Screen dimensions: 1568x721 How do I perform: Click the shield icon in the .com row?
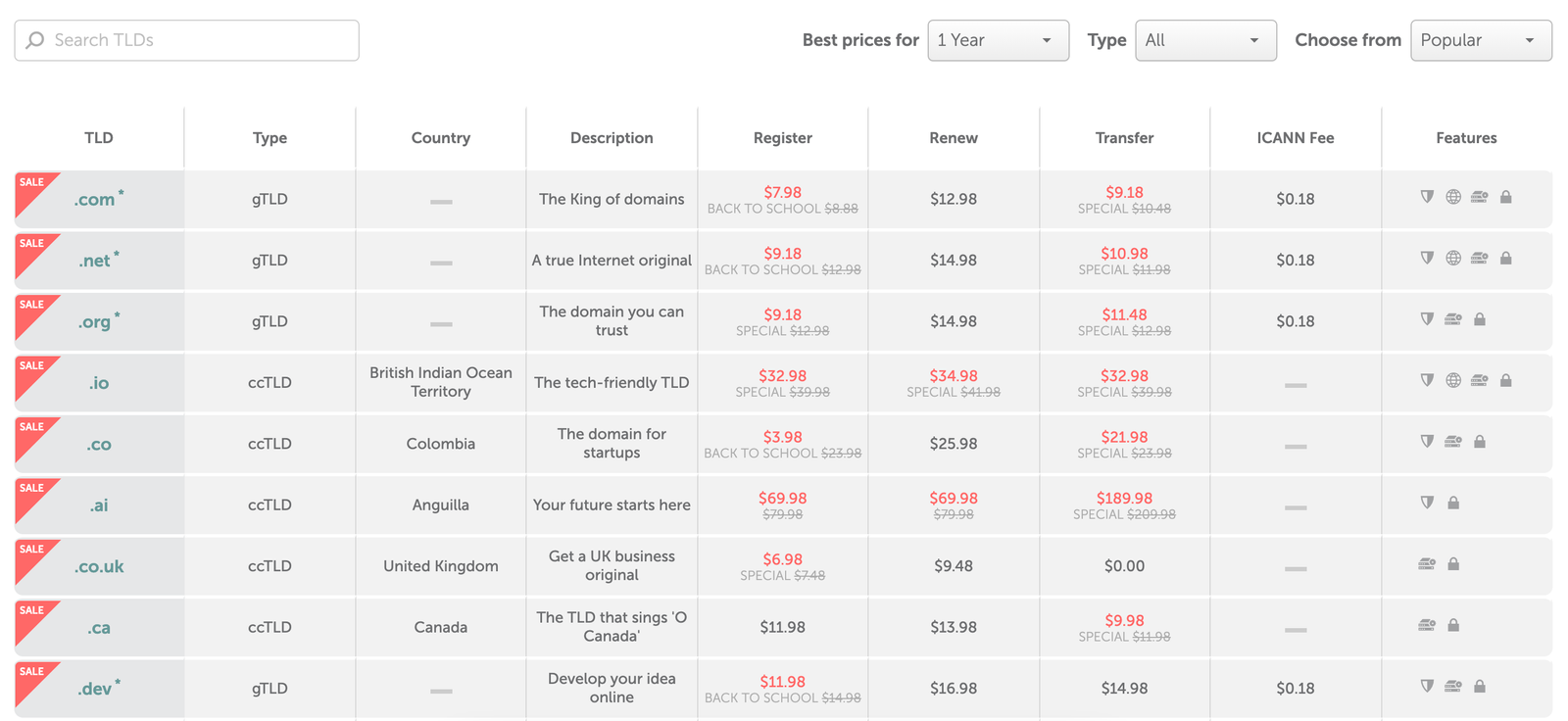(1427, 197)
